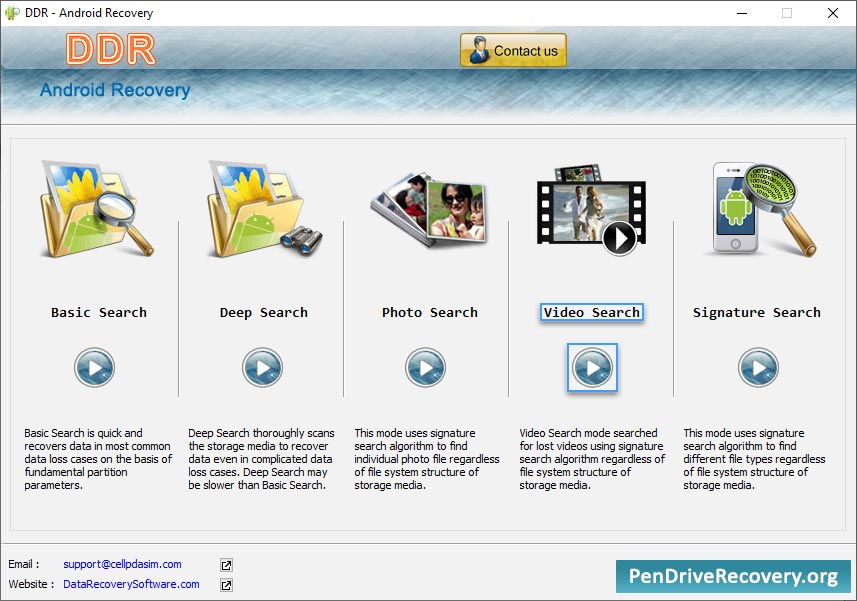Start Signature Search with its play button
The image size is (857, 601).
[758, 368]
